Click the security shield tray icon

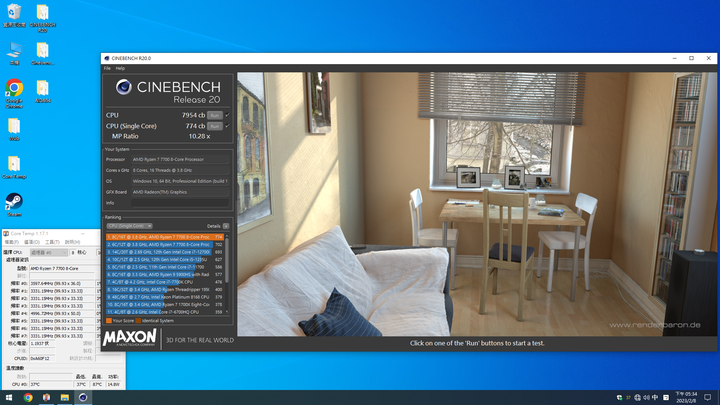pos(619,398)
